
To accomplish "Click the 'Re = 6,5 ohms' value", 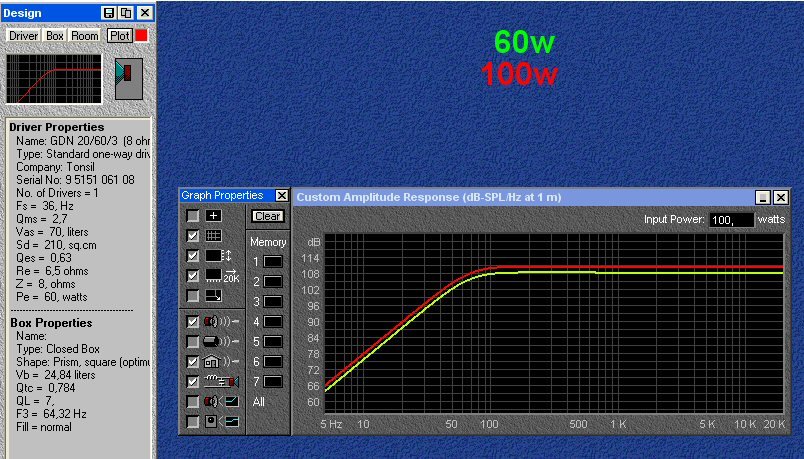I will [52, 271].
